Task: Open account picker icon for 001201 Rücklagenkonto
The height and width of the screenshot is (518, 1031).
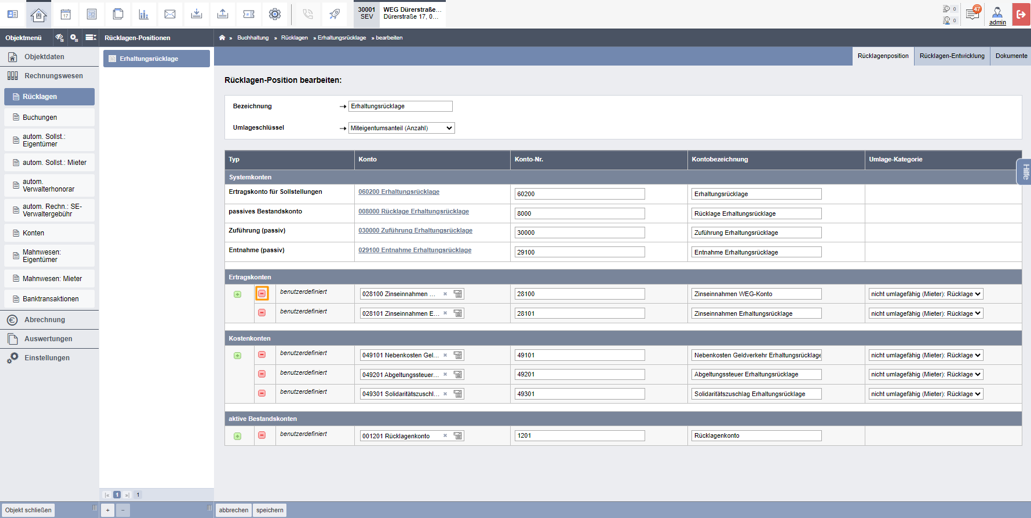Action: [458, 436]
